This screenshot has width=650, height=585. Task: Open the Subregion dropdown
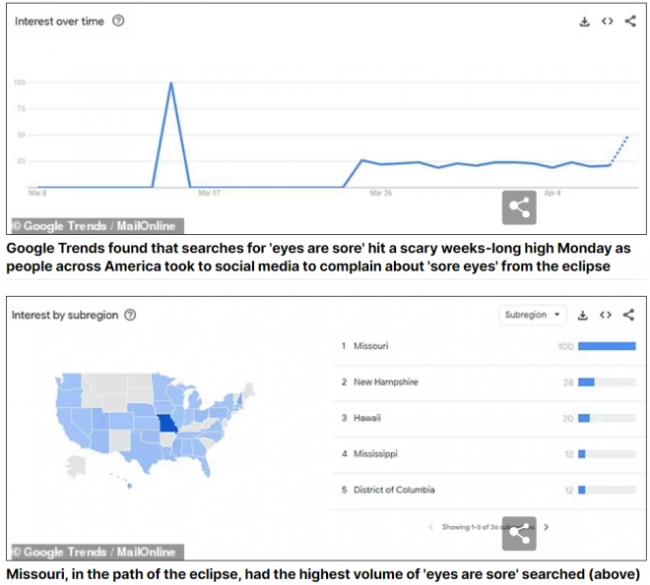click(x=532, y=315)
